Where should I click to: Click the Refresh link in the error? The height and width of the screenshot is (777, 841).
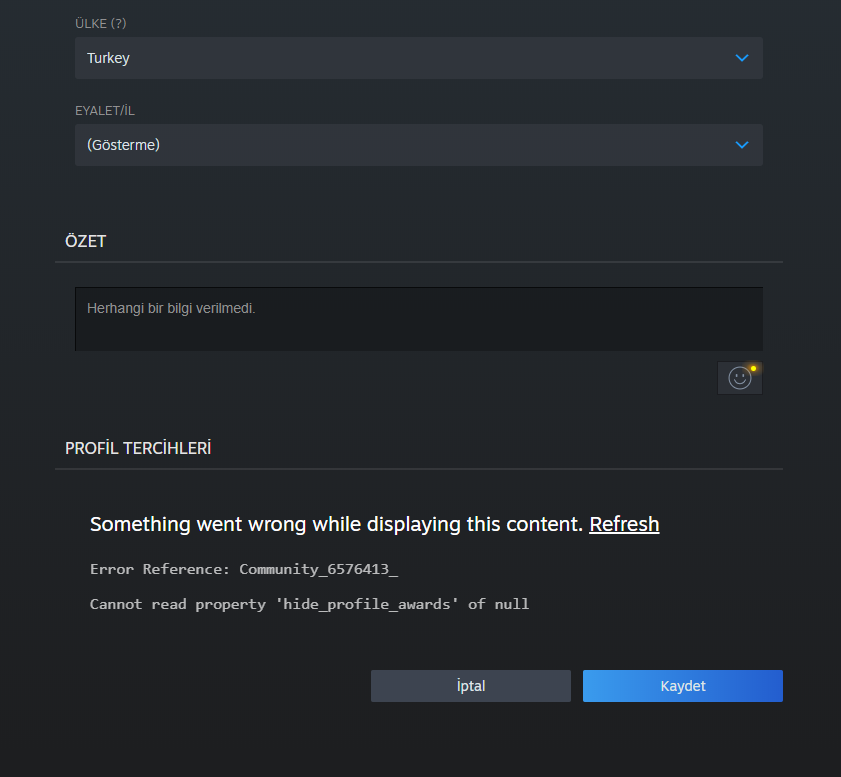(x=624, y=524)
